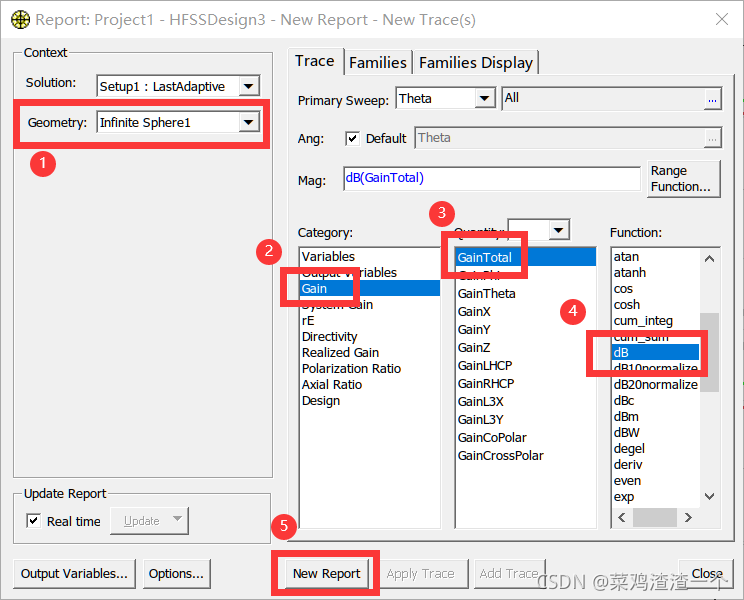744x600 pixels.
Task: Choose cum_integ function
Action: coord(643,321)
